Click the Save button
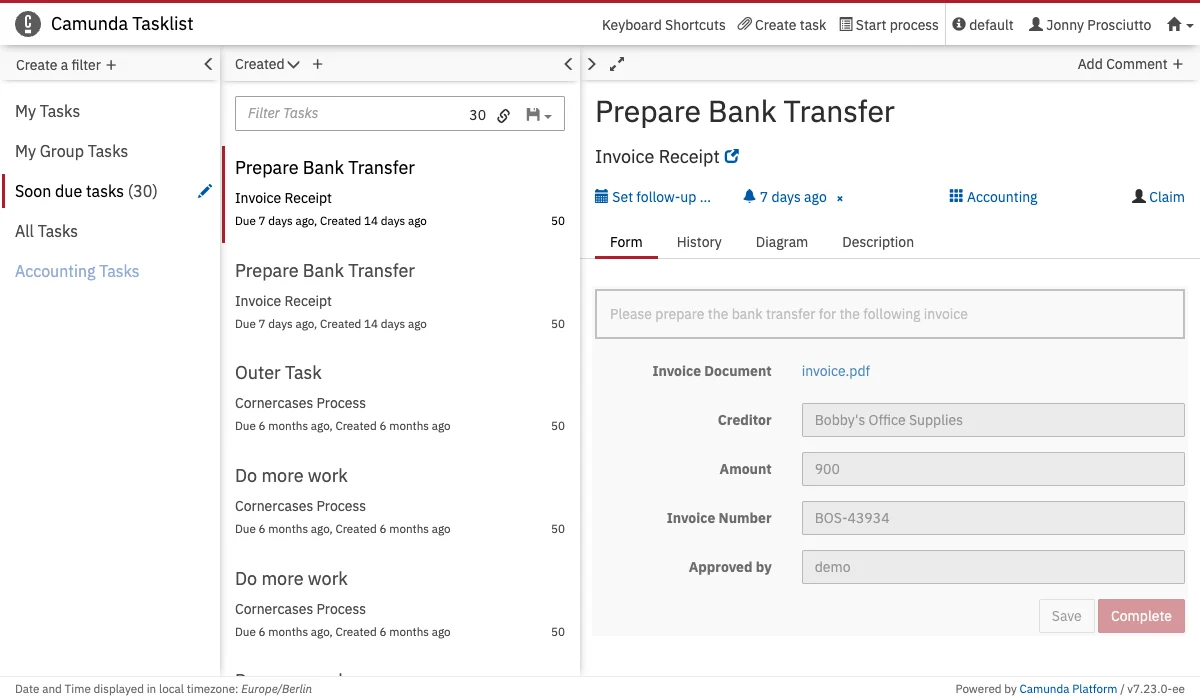 1066,616
